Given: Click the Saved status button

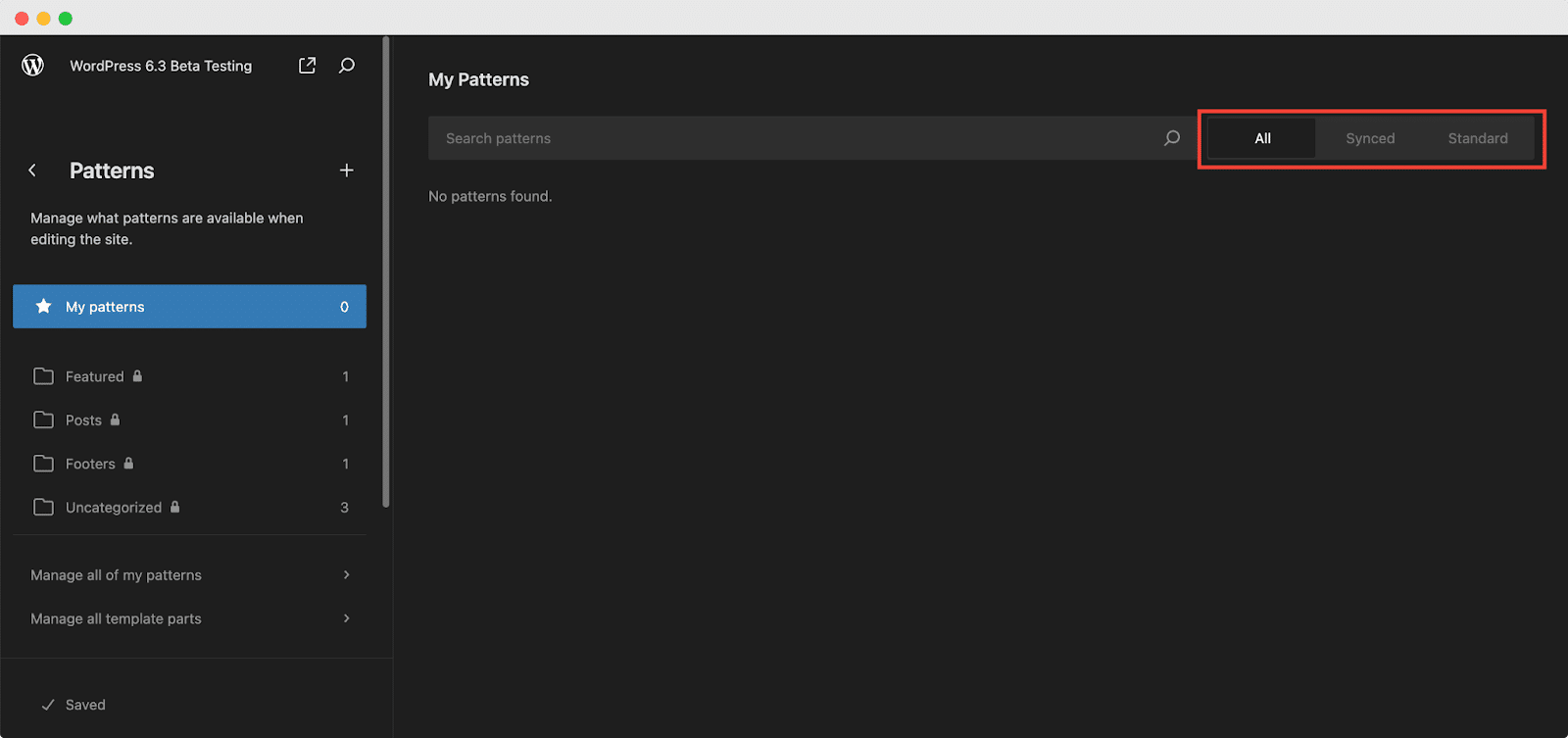Looking at the screenshot, I should [x=73, y=705].
